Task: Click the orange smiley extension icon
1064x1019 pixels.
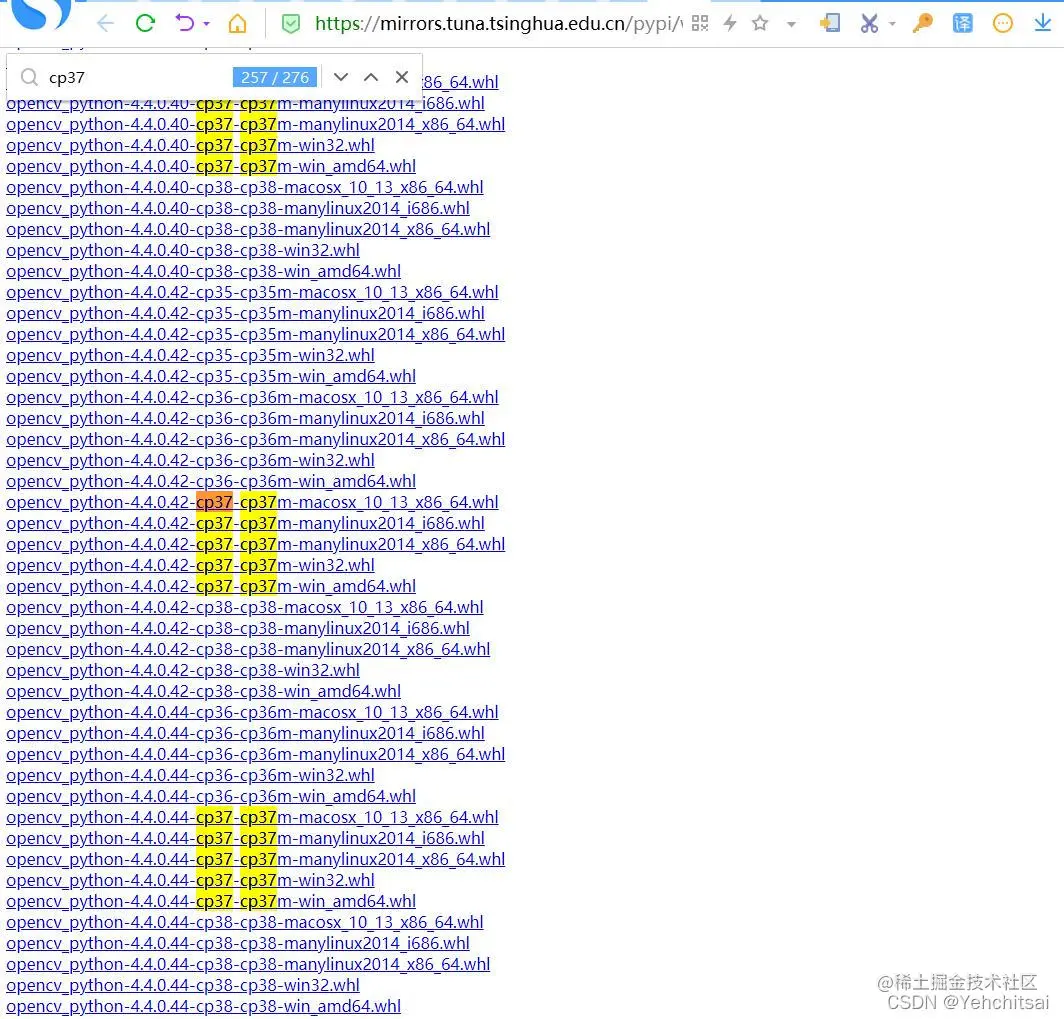Action: point(1002,24)
